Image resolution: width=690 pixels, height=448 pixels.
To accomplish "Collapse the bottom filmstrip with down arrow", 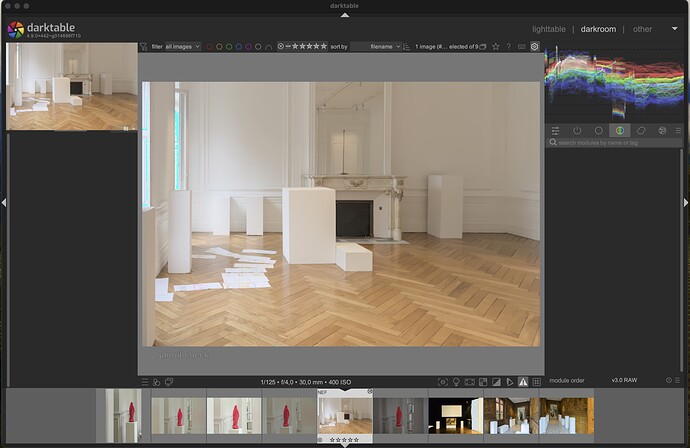I will tap(345, 445).
